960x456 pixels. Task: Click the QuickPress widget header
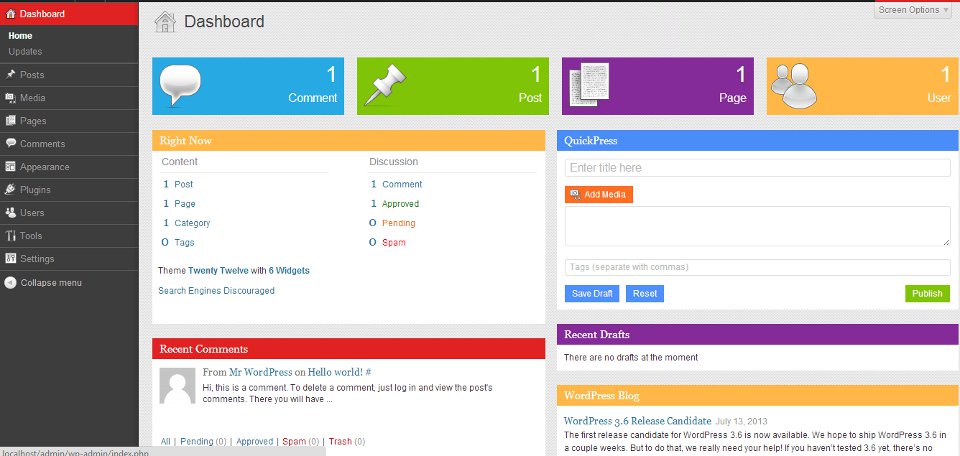pos(757,141)
